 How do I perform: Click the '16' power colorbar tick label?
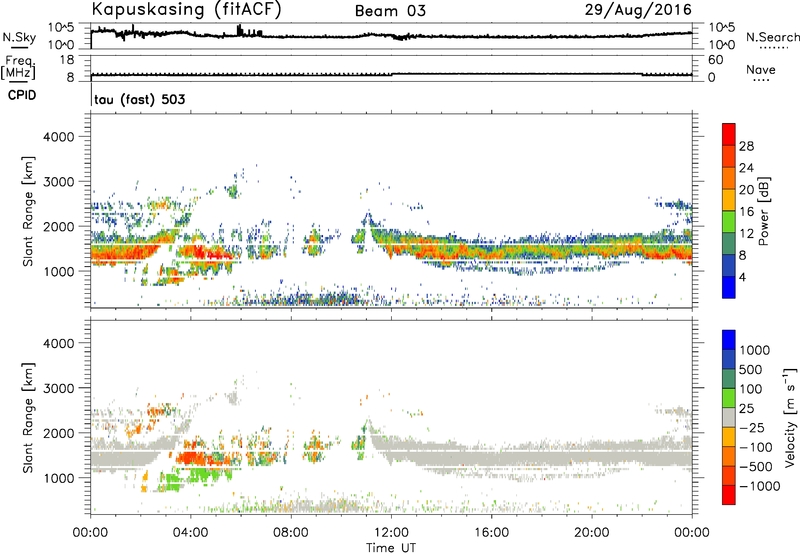tap(746, 212)
